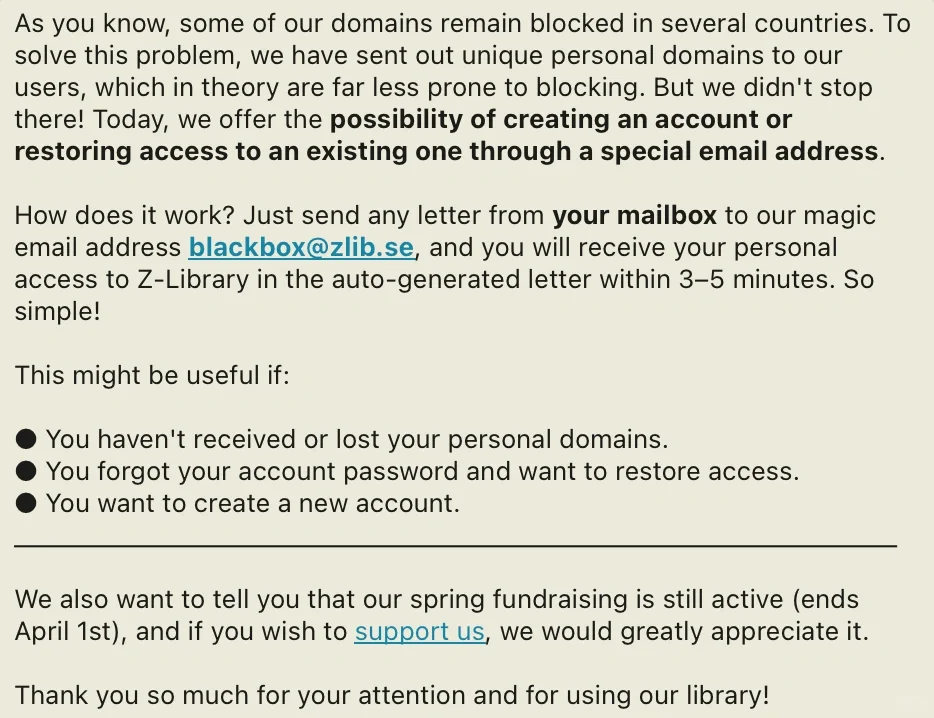
Task: Click the "This might be useful if:" line
Action: coord(152,375)
